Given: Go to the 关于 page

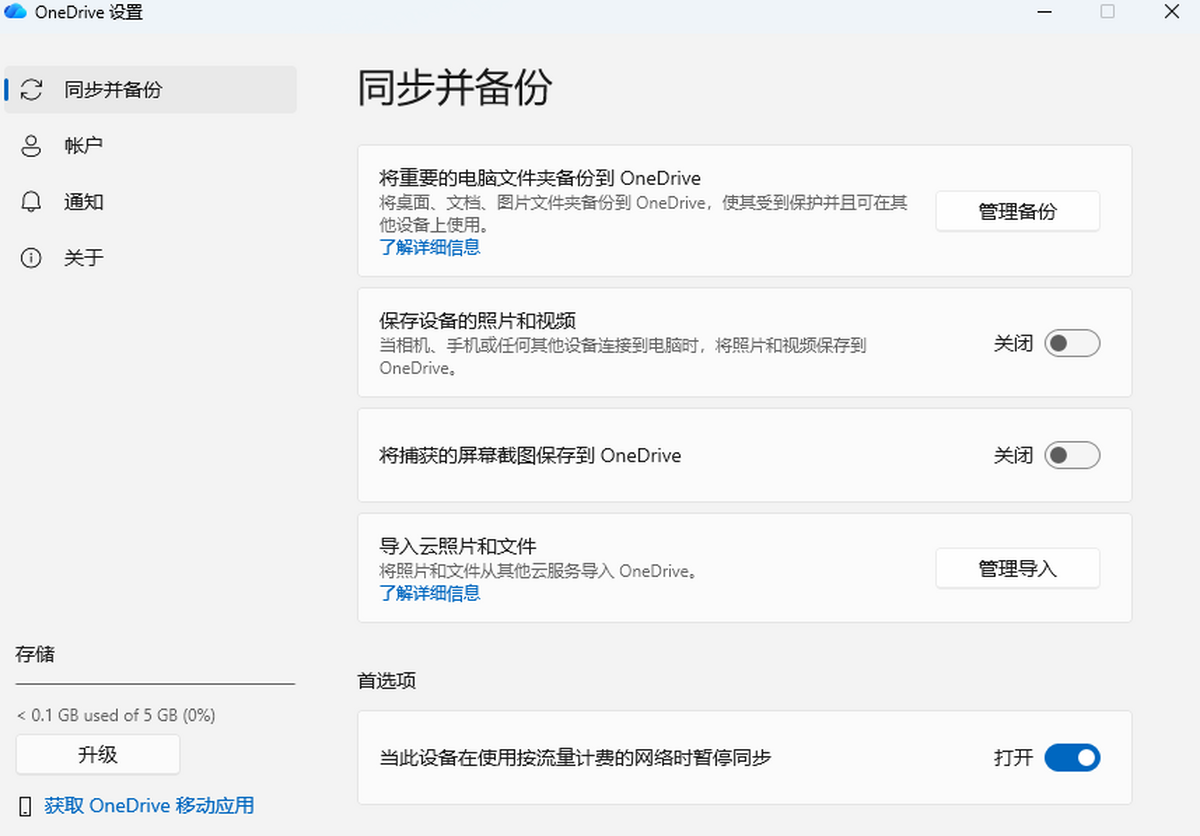Looking at the screenshot, I should coord(150,258).
